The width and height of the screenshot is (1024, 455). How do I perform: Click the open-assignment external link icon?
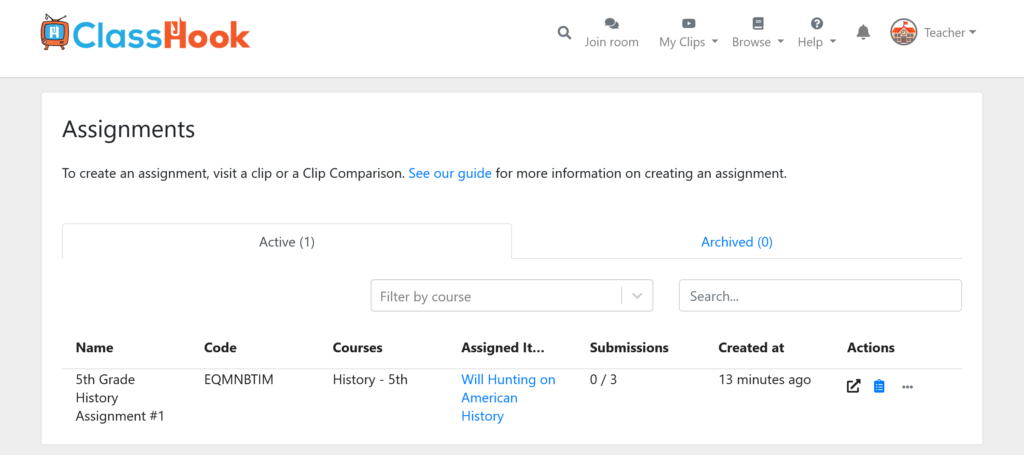coord(854,386)
